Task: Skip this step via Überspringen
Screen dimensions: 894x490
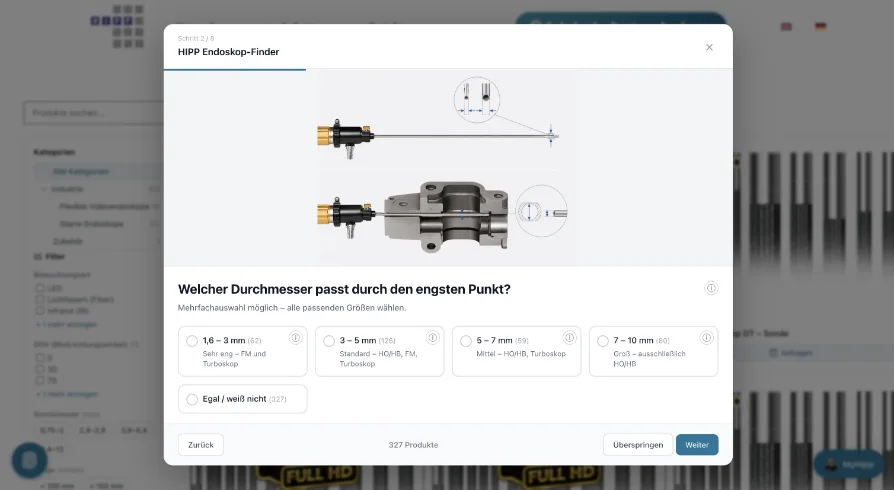Action: click(x=638, y=445)
